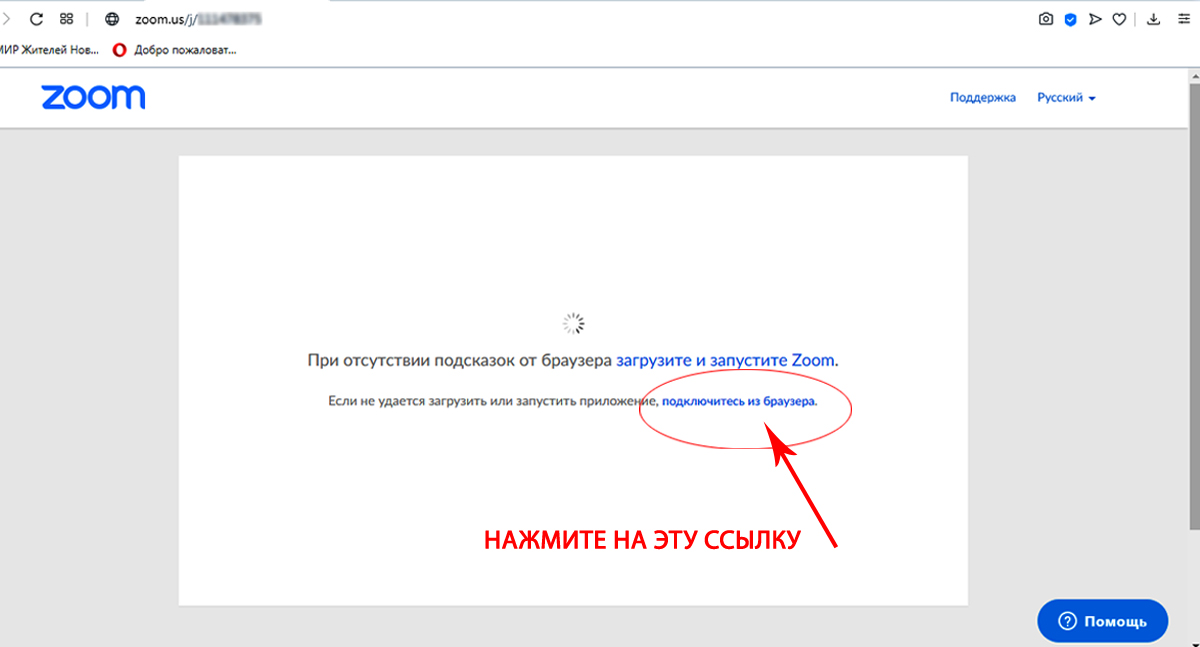This screenshot has height=647, width=1200.
Task: Click the "загрузите и запустите Zoom" link
Action: tap(726, 359)
